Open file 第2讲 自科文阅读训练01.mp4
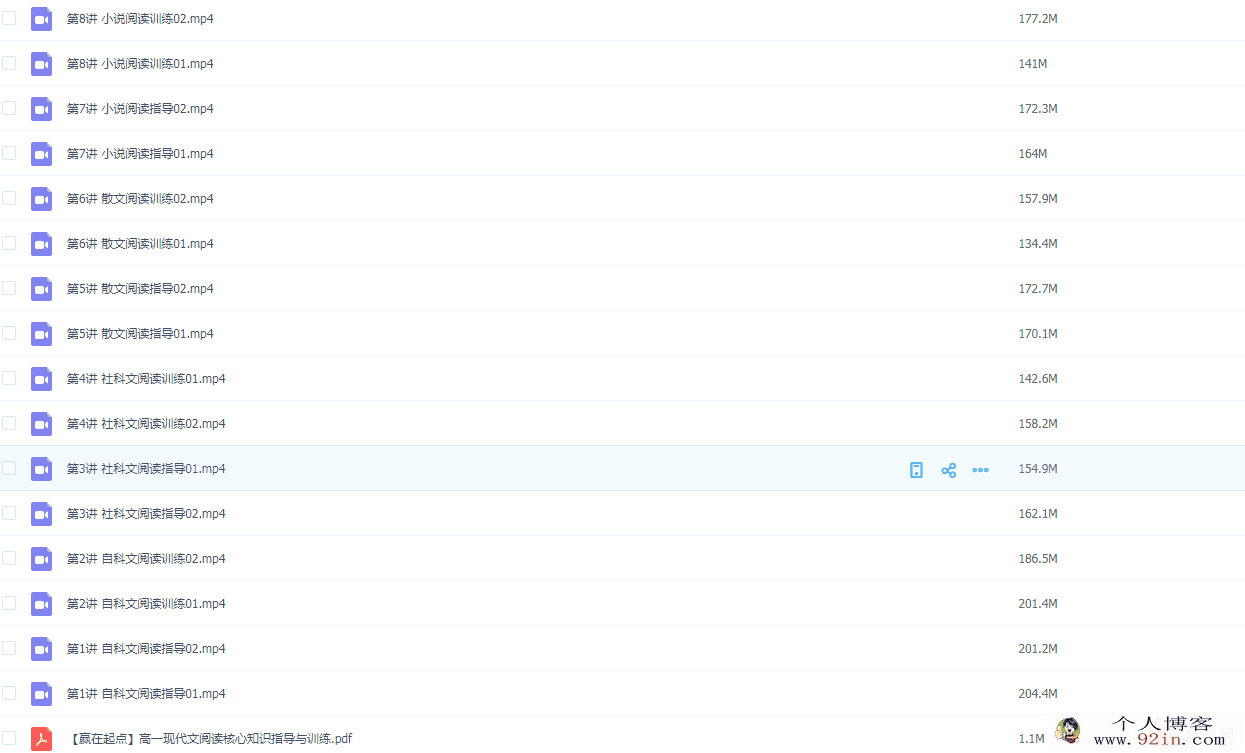Screen dimensions: 1245x753 pos(146,604)
